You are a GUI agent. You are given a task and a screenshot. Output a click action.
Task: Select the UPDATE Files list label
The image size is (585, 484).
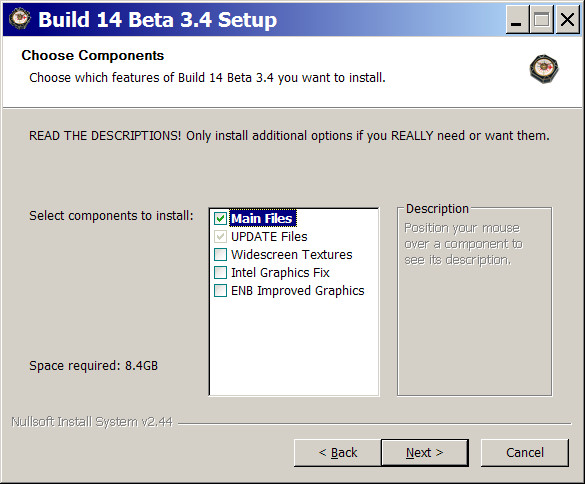269,236
